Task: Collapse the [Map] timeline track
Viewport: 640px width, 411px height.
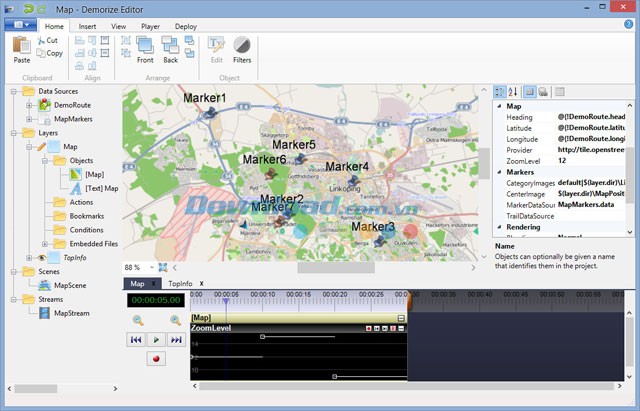Action: click(402, 317)
